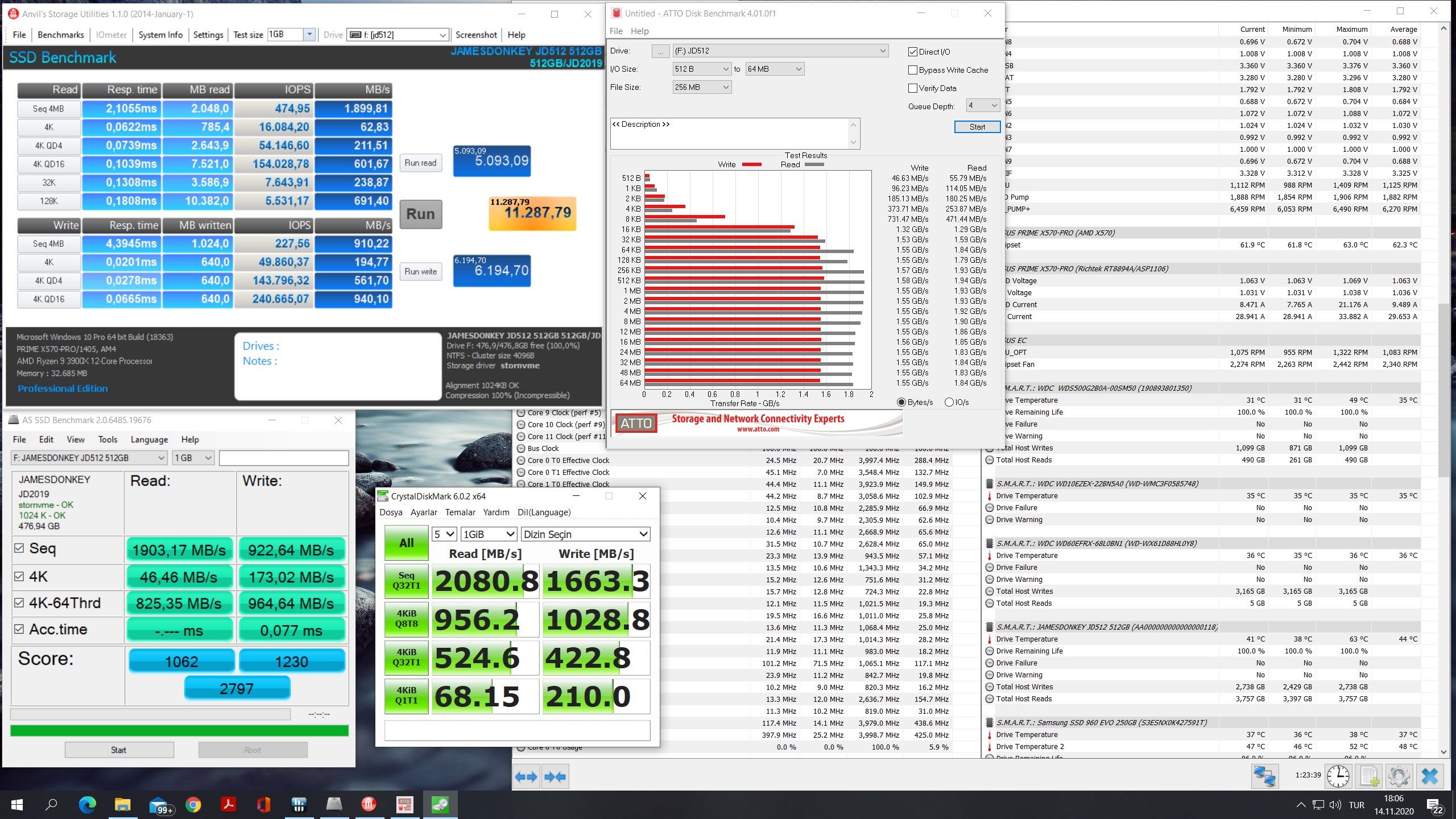The height and width of the screenshot is (819, 1456).
Task: Click HWiNFO collapse columns arrows icon
Action: coord(555,777)
